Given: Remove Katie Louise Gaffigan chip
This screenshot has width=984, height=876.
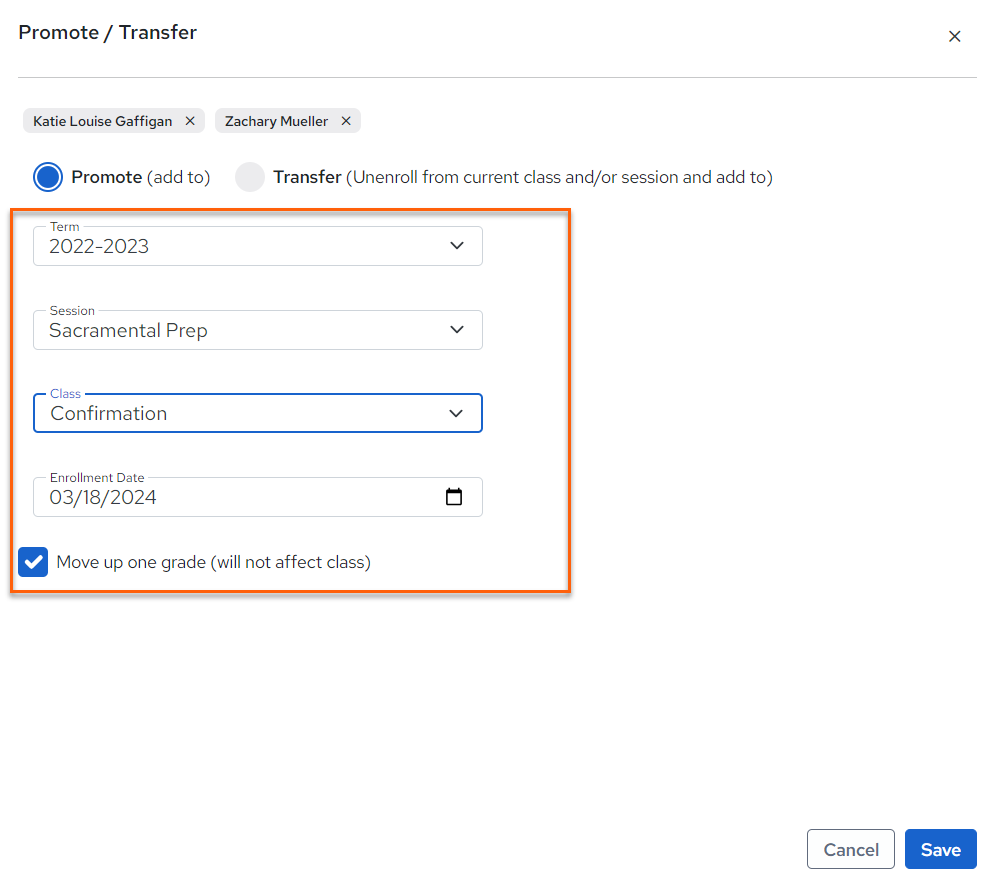Looking at the screenshot, I should pos(190,120).
